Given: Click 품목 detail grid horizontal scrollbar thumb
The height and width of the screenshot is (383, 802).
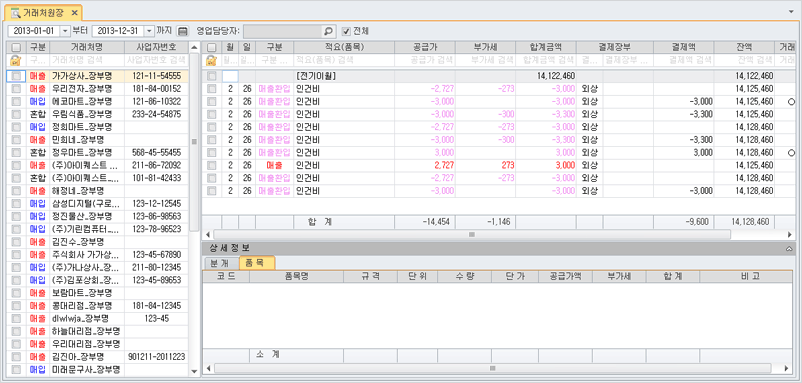Looking at the screenshot, I should (493, 368).
